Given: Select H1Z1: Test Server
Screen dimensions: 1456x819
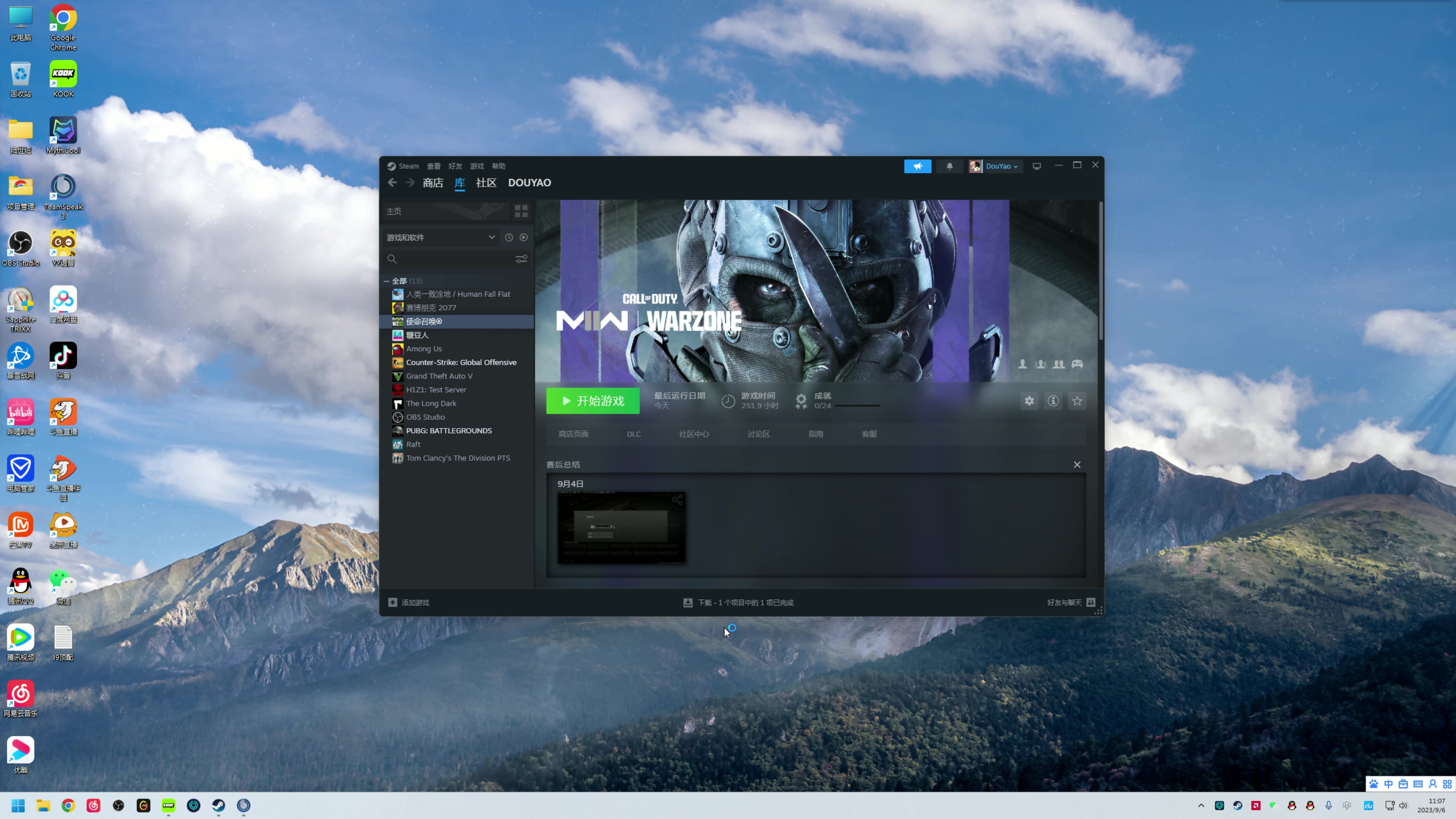Looking at the screenshot, I should coord(457,390).
